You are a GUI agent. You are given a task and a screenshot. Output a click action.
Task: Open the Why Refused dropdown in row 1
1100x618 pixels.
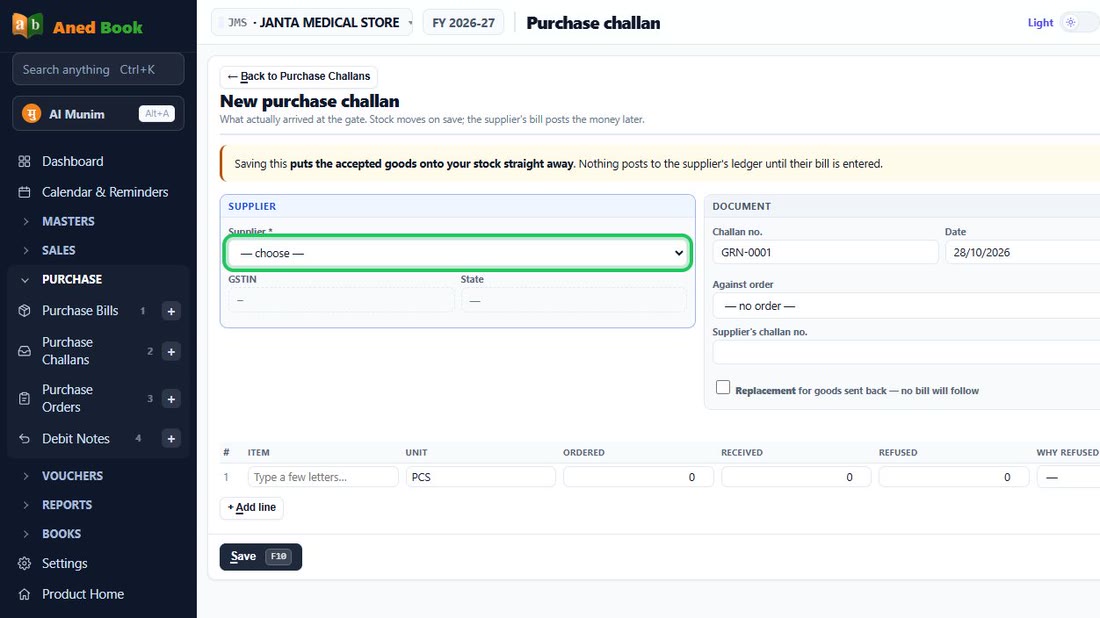[x=1068, y=477]
